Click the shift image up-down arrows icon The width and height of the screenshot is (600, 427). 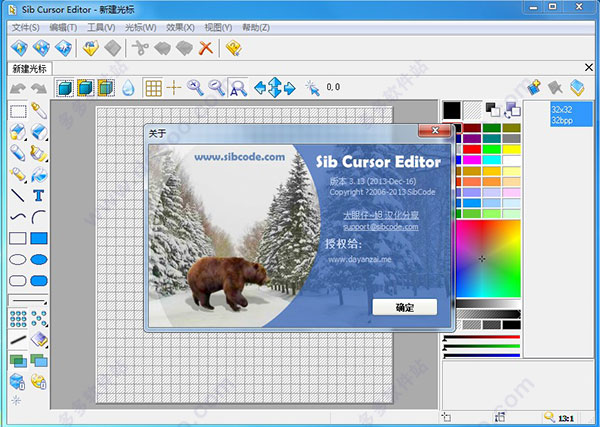coord(275,88)
